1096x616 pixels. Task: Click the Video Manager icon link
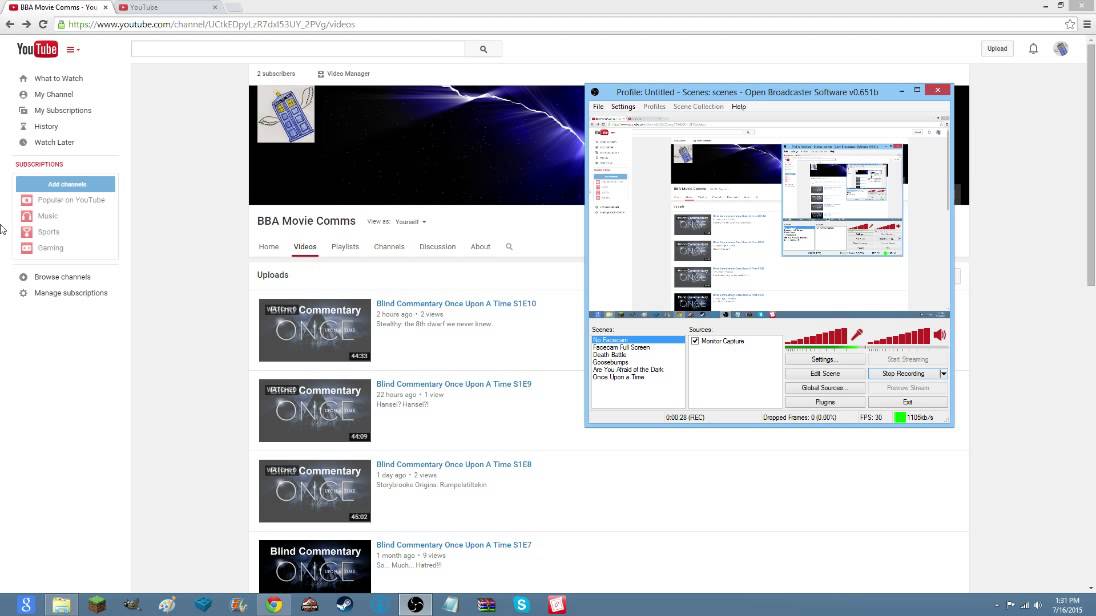[x=343, y=73]
